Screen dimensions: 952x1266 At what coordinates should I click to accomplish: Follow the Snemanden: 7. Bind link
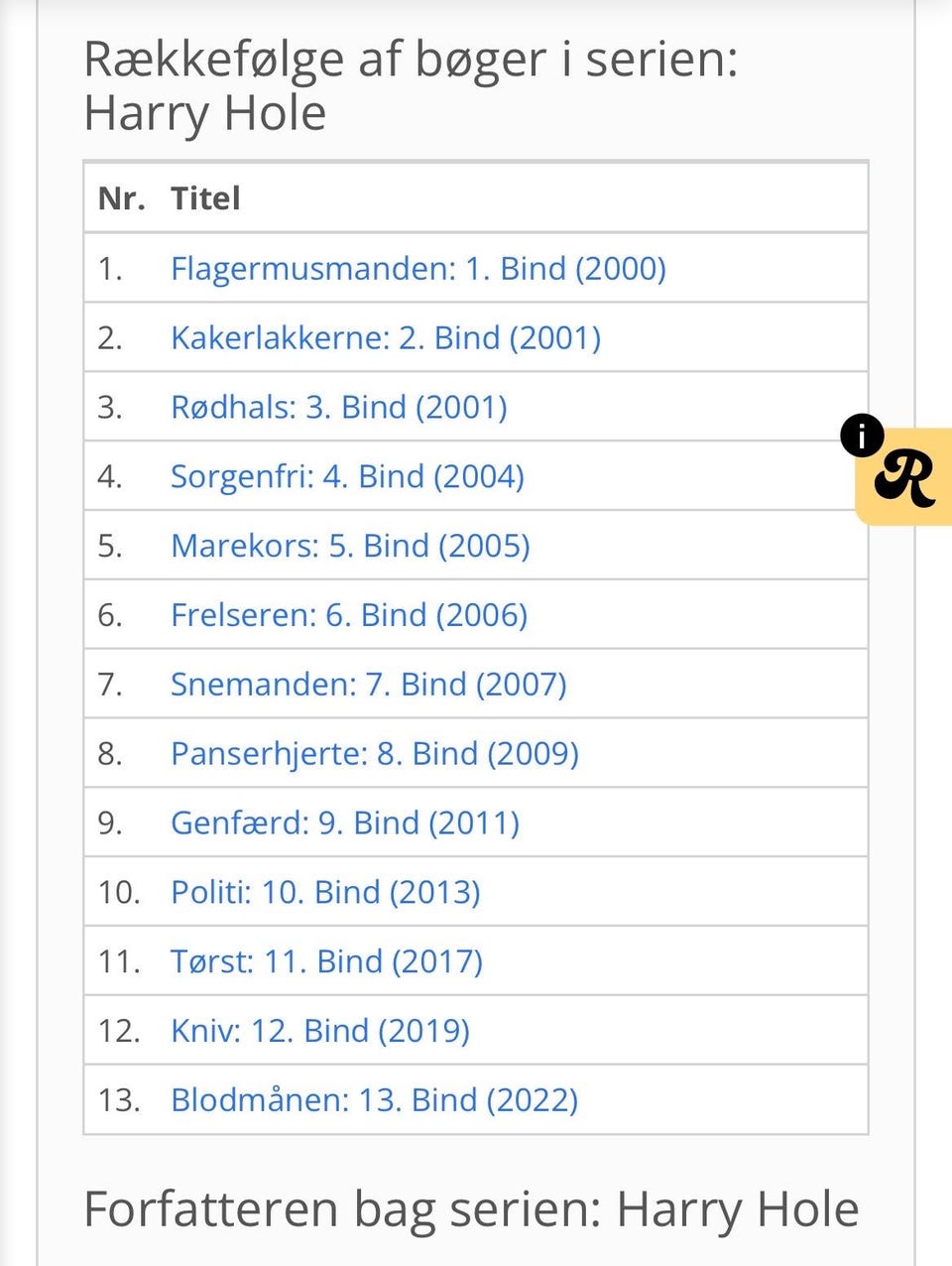tap(368, 685)
